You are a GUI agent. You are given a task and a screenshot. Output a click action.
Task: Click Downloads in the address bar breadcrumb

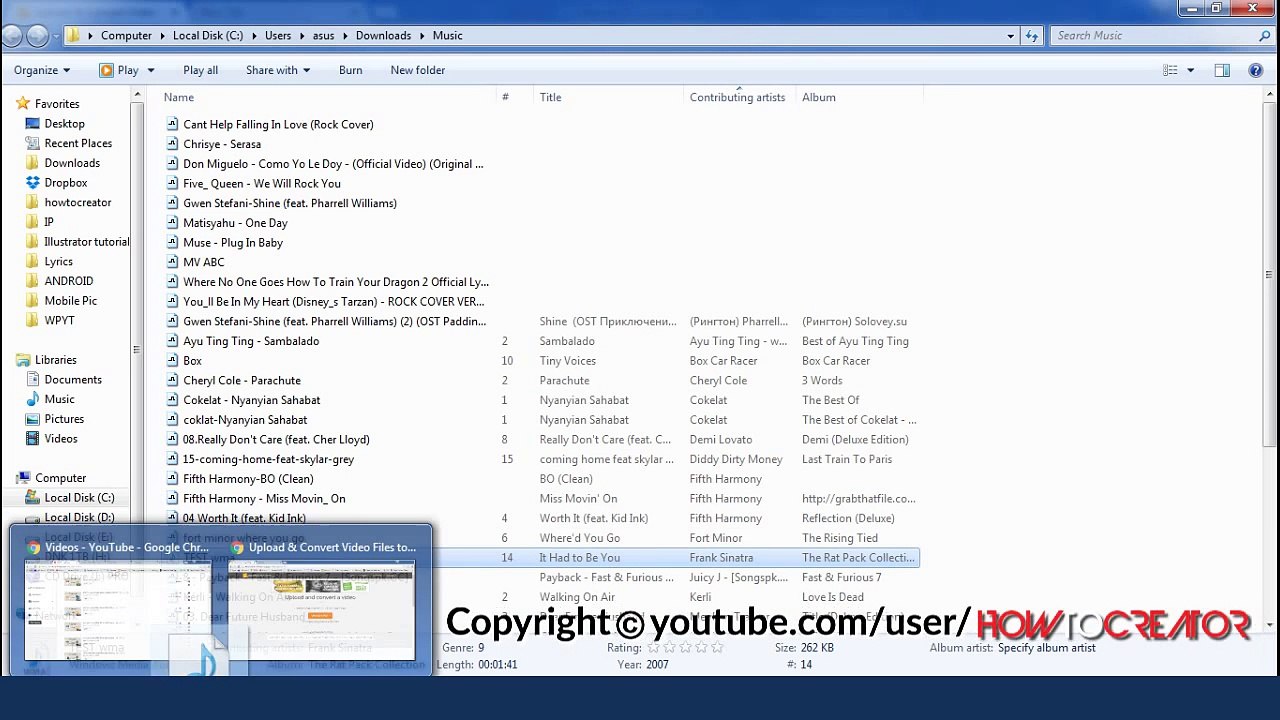tap(383, 36)
